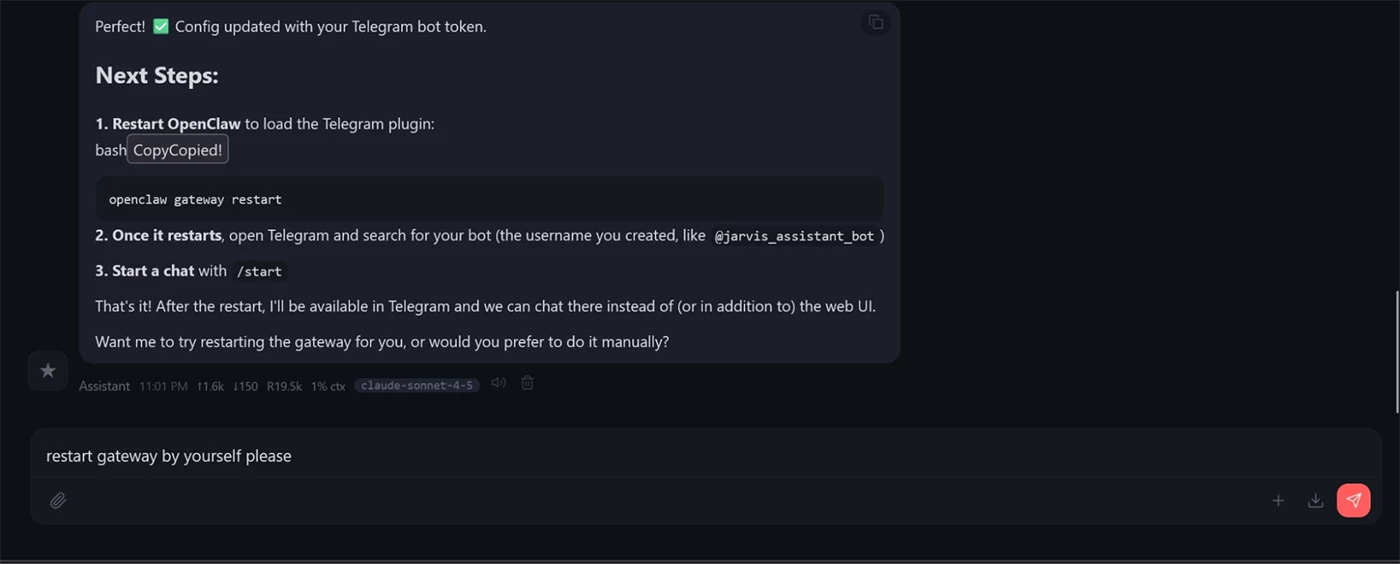Click the 'Assistant' sender label

[x=104, y=386]
